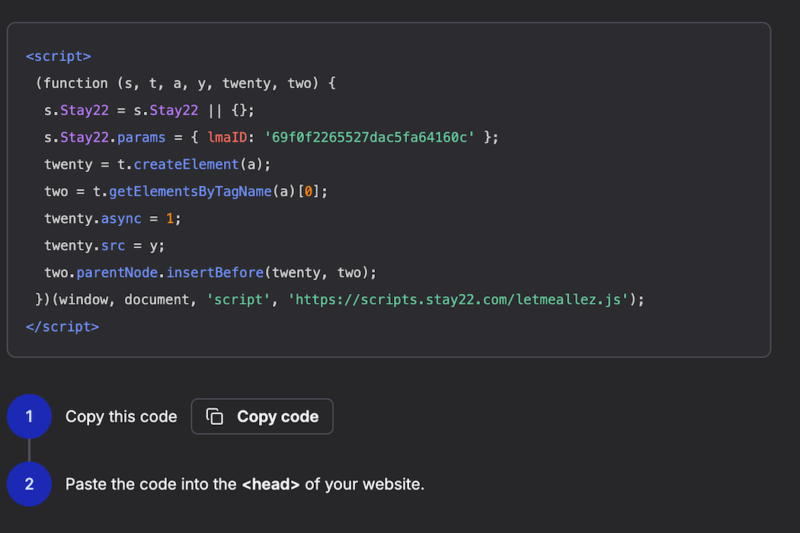Viewport: 800px width, 533px height.
Task: Click the t.getElementsByTagName(a)[0] line
Action: click(186, 191)
